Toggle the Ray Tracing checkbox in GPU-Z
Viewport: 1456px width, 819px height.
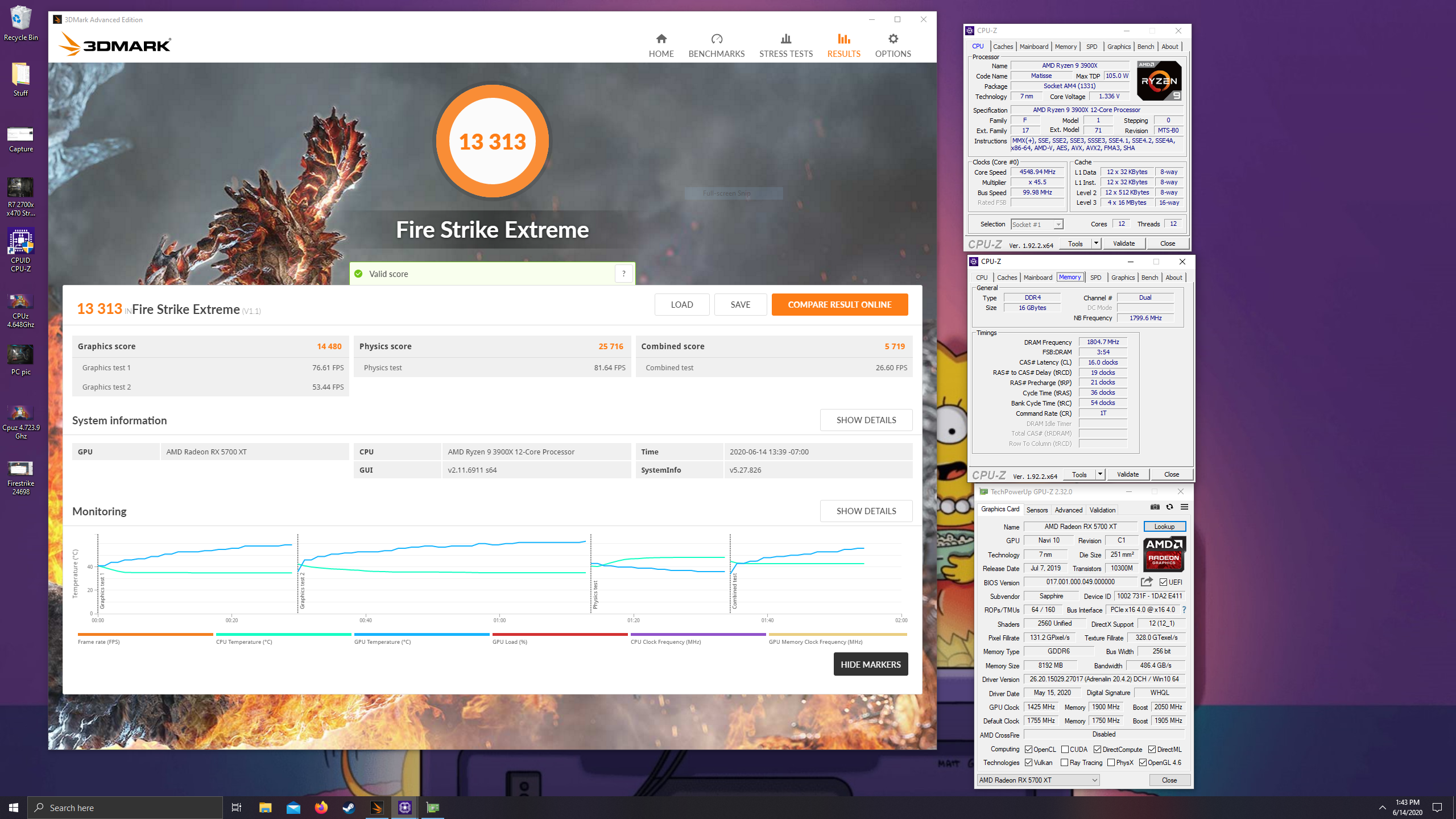coord(1064,763)
